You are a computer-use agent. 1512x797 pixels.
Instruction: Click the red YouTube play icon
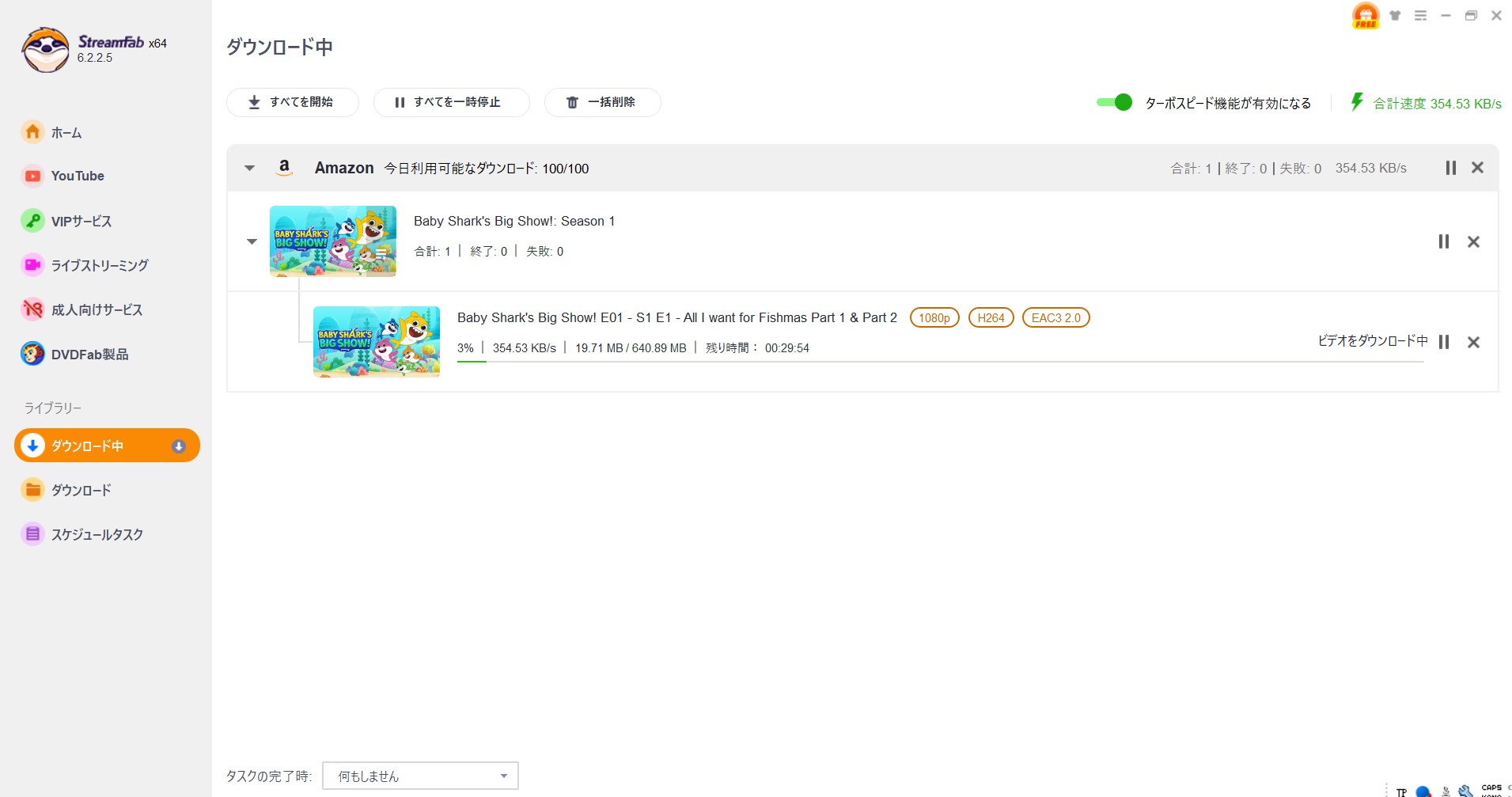32,176
